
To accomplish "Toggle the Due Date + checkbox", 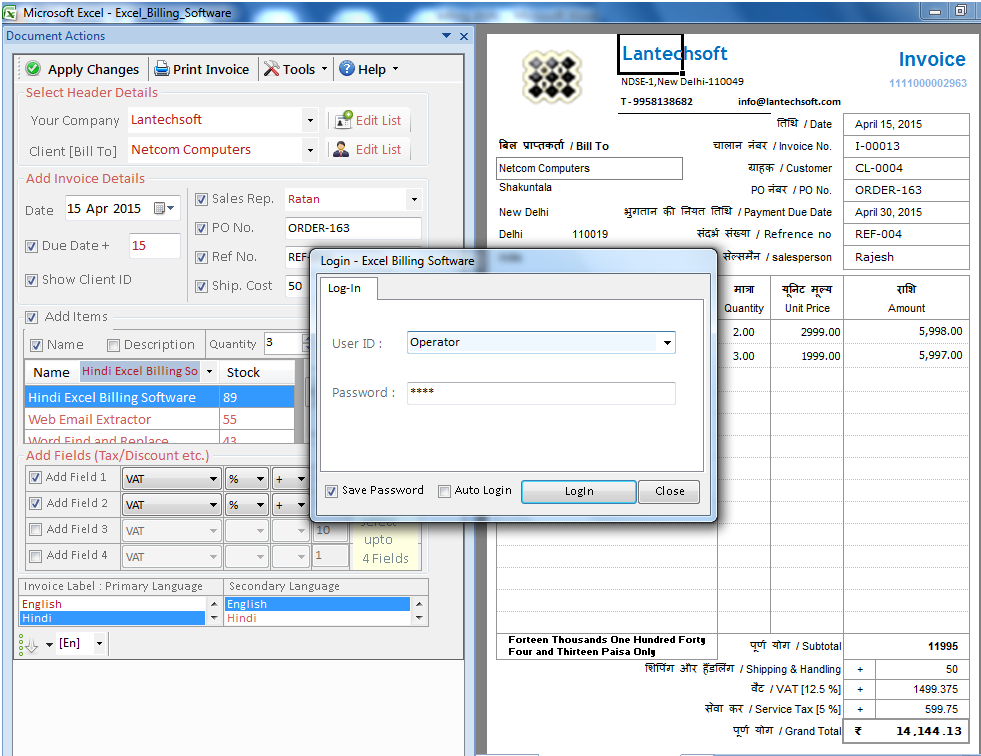I will click(31, 247).
